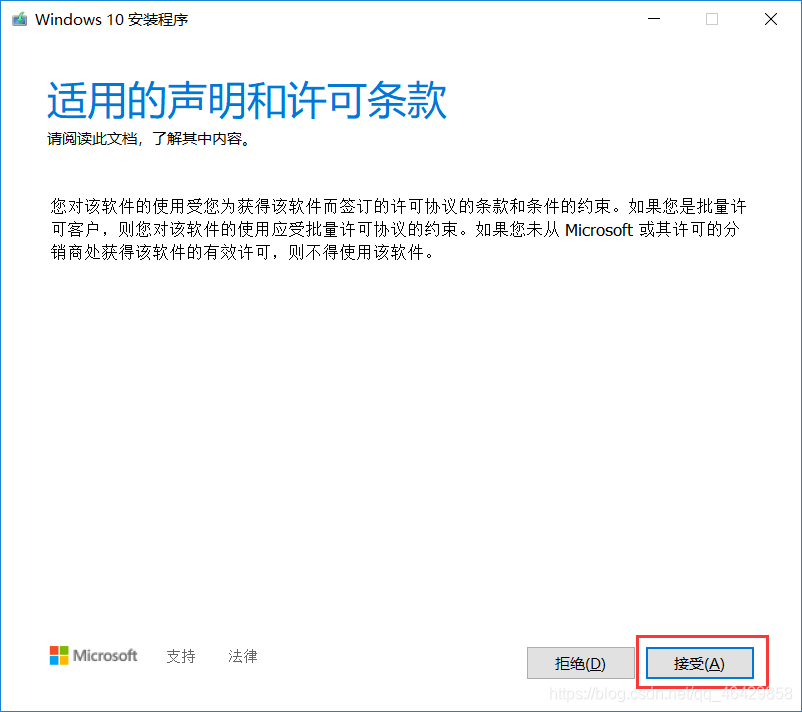Image resolution: width=802 pixels, height=712 pixels.
Task: Click the blog.csdn.net watermark URL text
Action: point(671,694)
